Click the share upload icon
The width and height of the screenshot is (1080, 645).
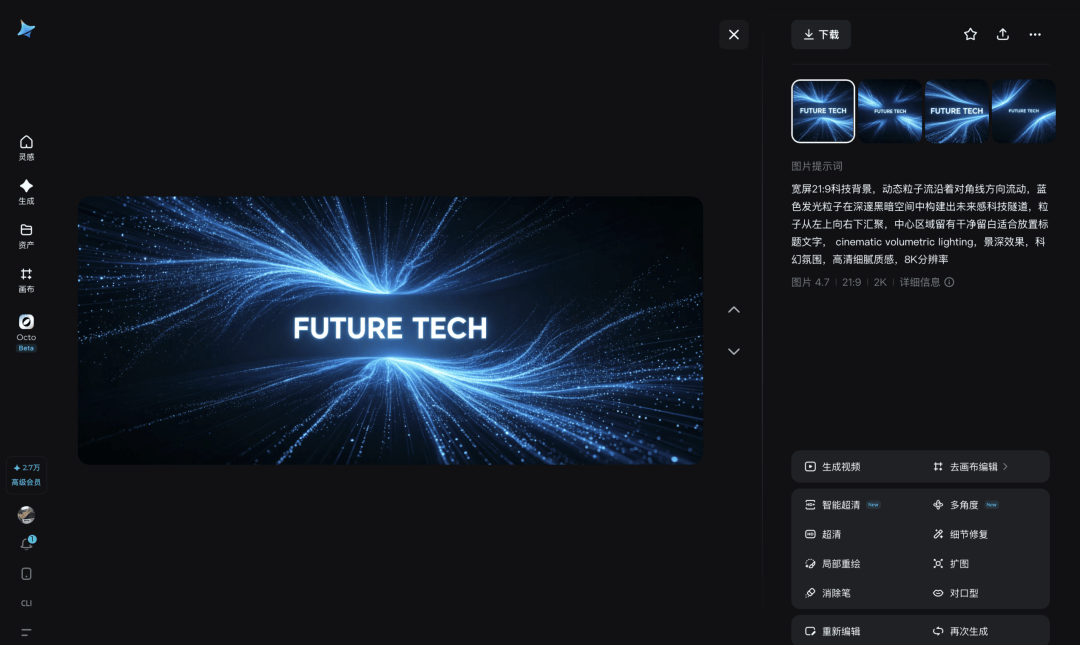[1003, 34]
